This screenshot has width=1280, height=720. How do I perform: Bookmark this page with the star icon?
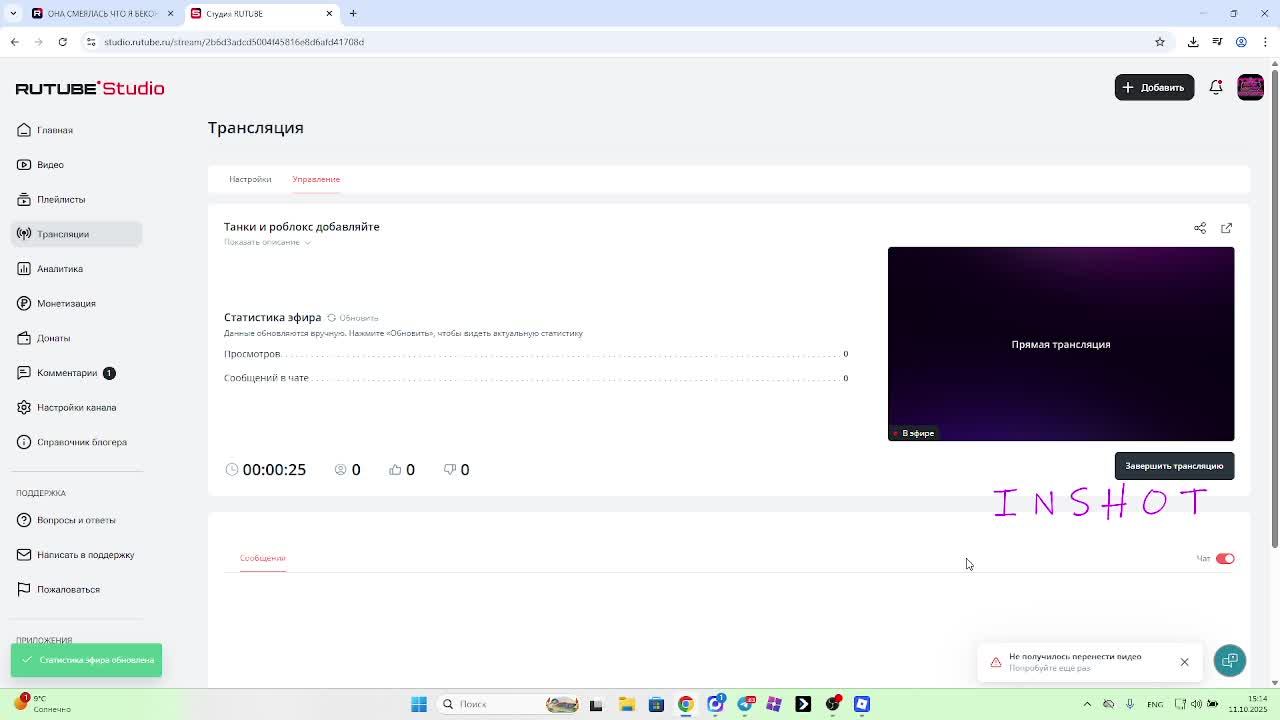[1160, 42]
